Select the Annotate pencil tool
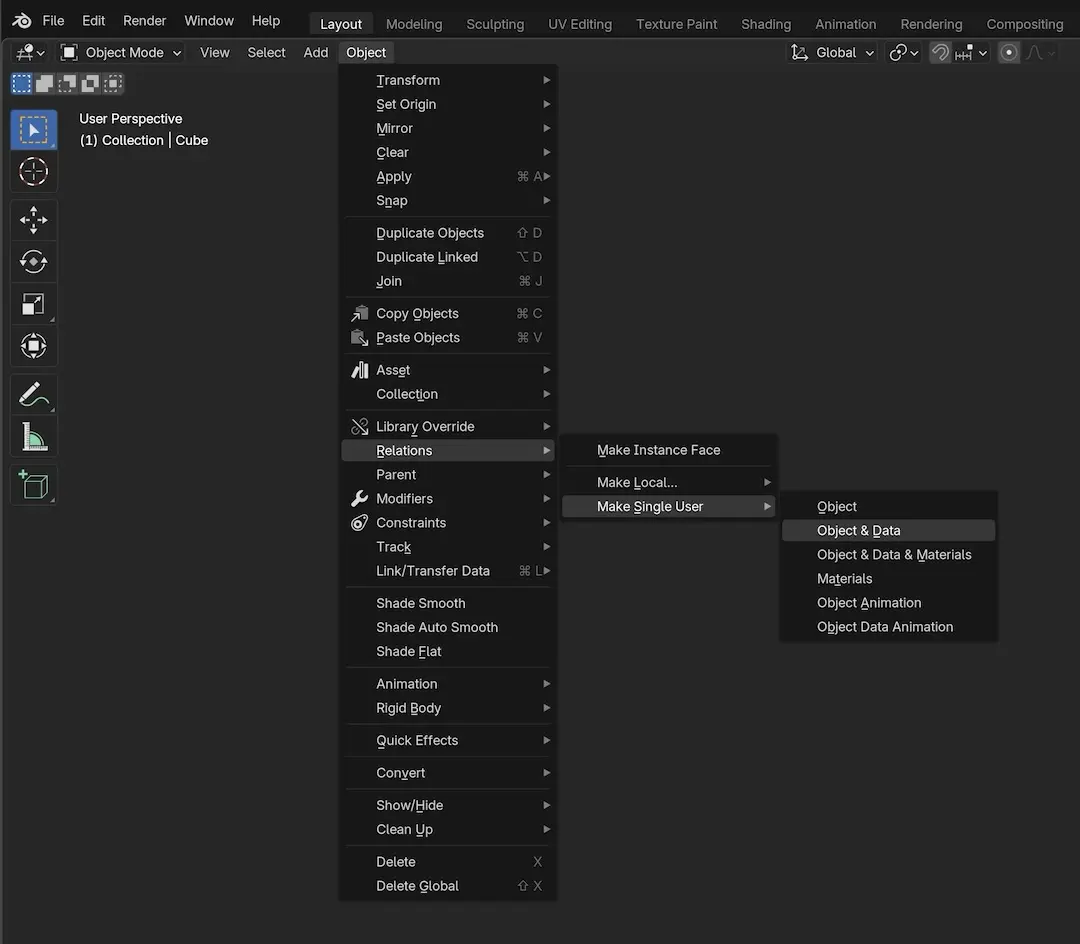Viewport: 1080px width, 944px height. pos(34,395)
